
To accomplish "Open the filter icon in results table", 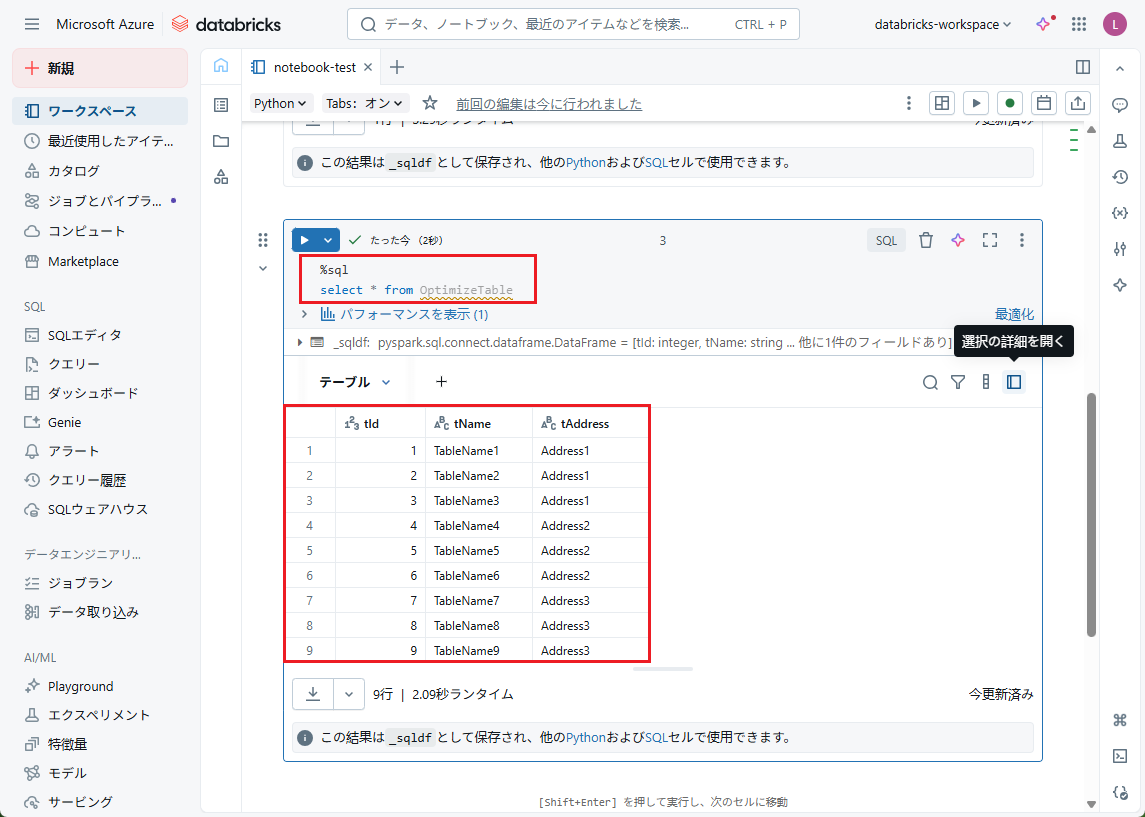I will coord(958,382).
